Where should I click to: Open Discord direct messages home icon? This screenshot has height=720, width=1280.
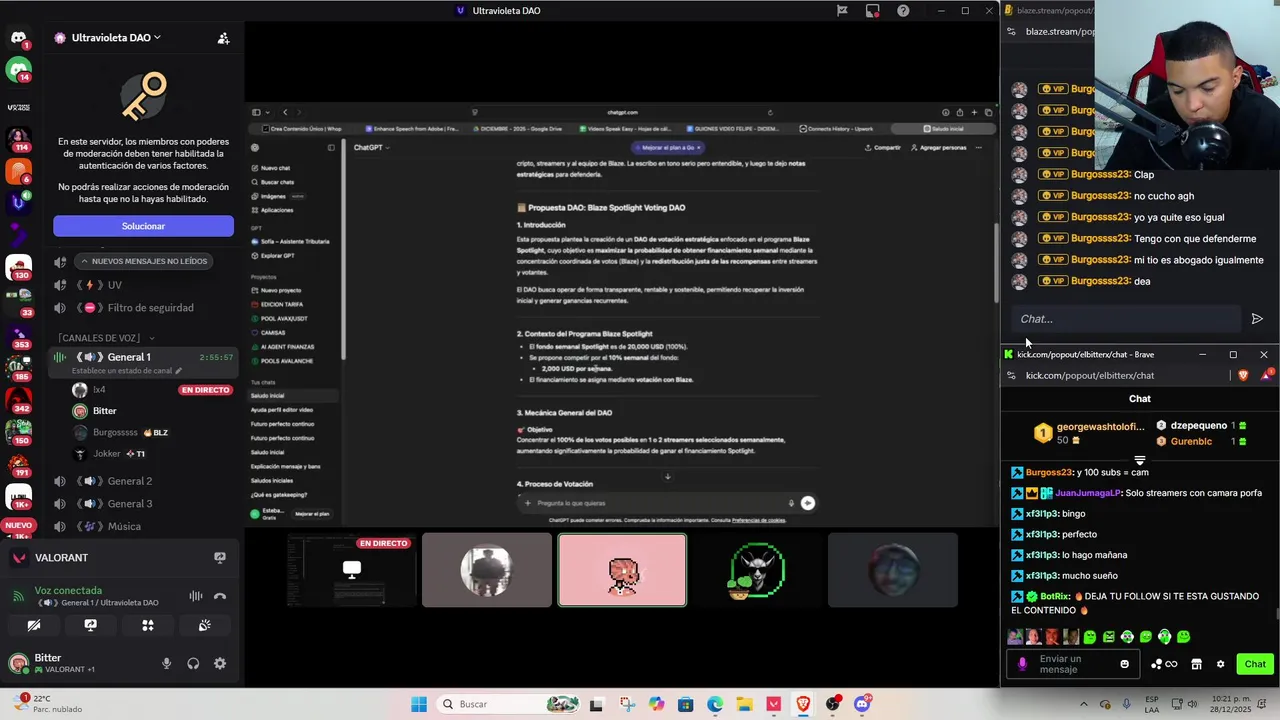click(18, 38)
